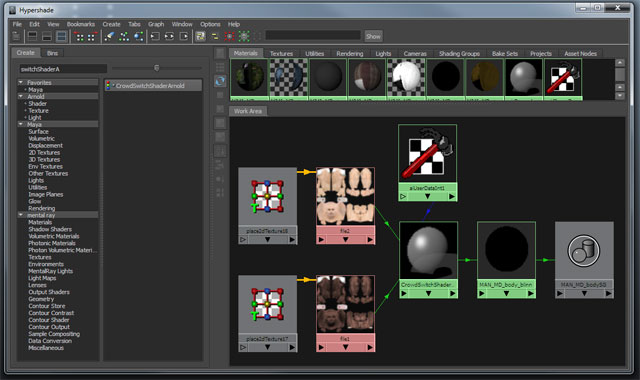This screenshot has height=380, width=640.
Task: Collapse the Arnold category in Create list
Action: pyautogui.click(x=20, y=96)
